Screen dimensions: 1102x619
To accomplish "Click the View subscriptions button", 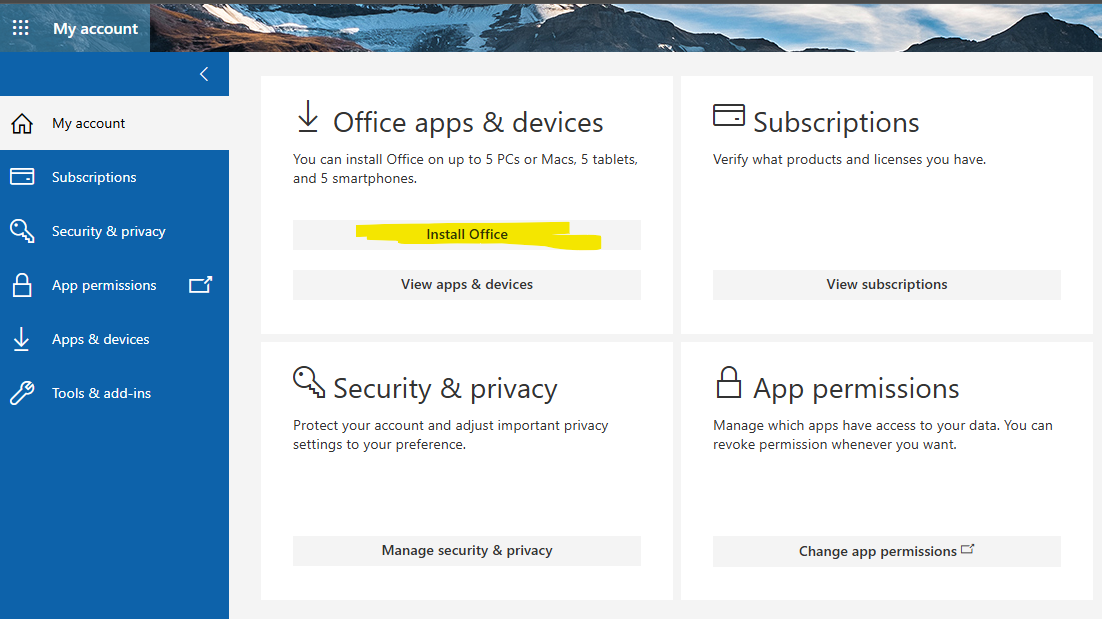I will (x=887, y=285).
